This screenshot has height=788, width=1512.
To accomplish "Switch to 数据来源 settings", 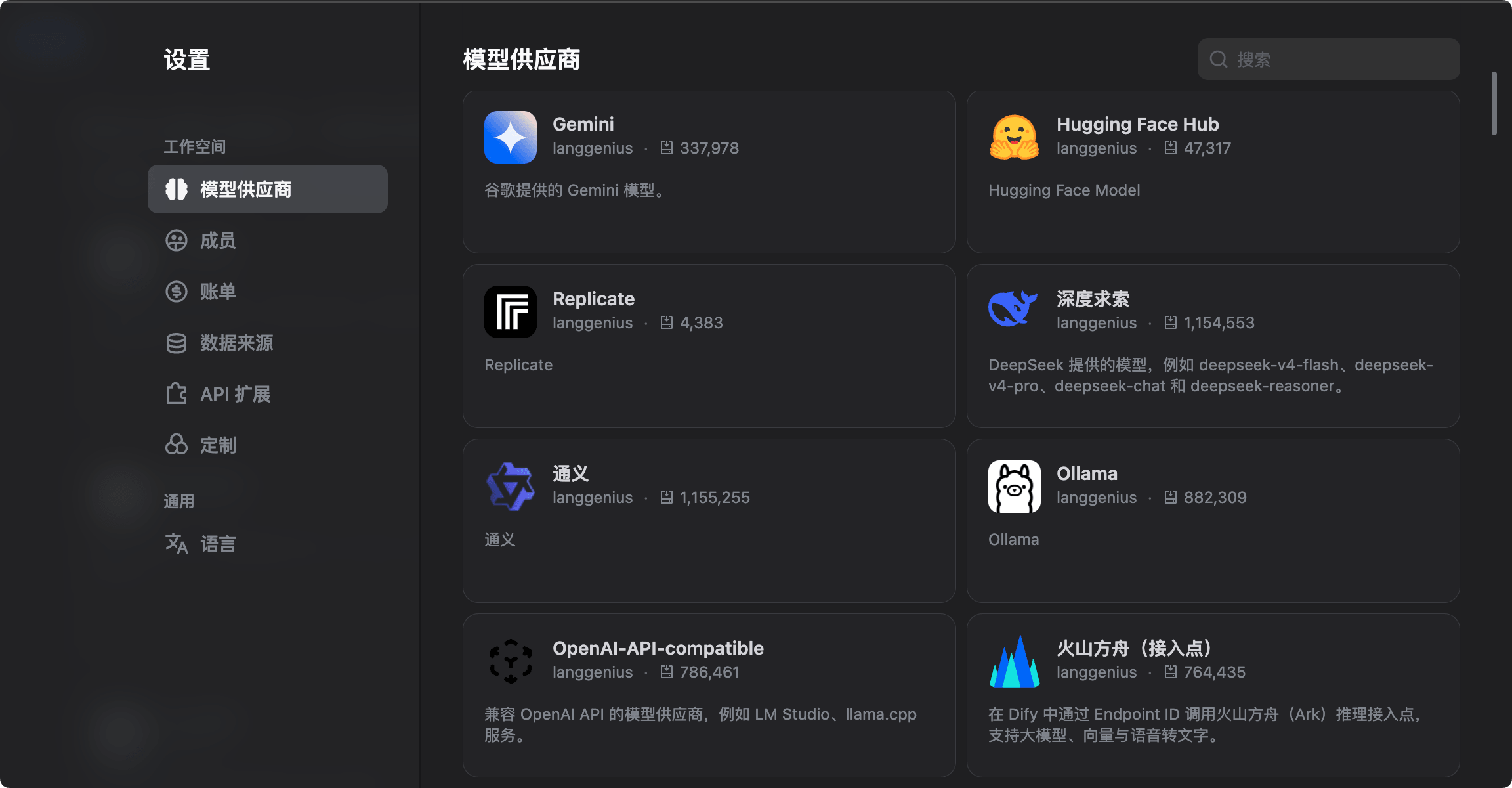I will [268, 343].
